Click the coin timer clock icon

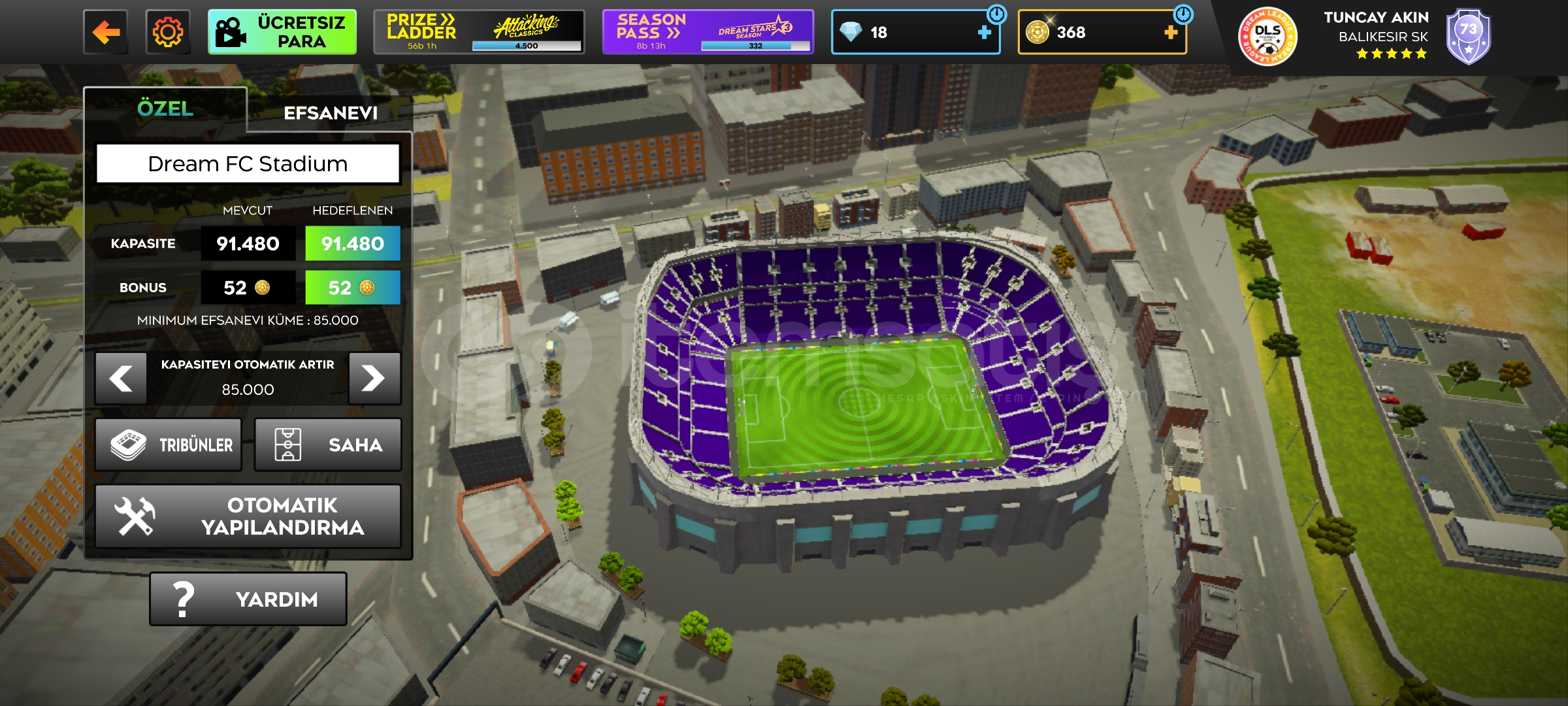coord(1183,14)
